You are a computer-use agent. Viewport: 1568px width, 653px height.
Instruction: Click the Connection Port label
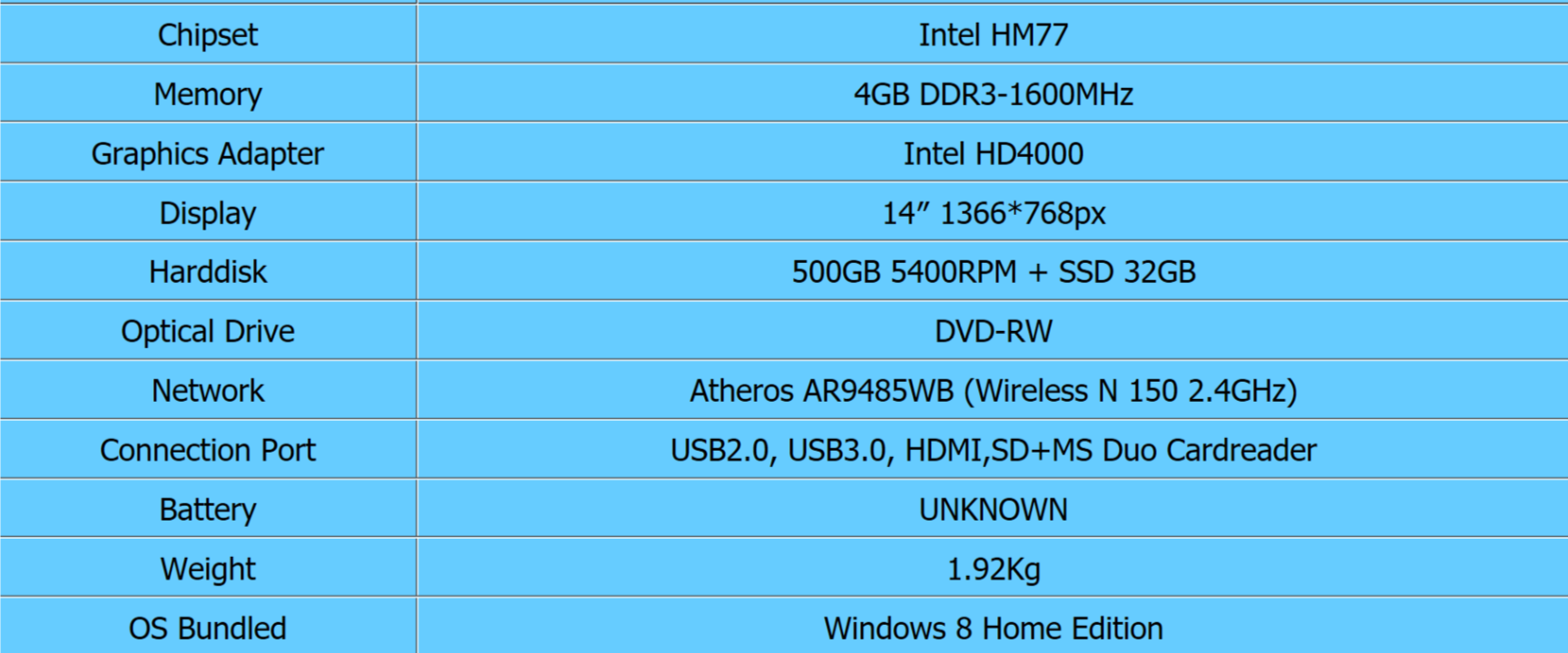tap(208, 450)
